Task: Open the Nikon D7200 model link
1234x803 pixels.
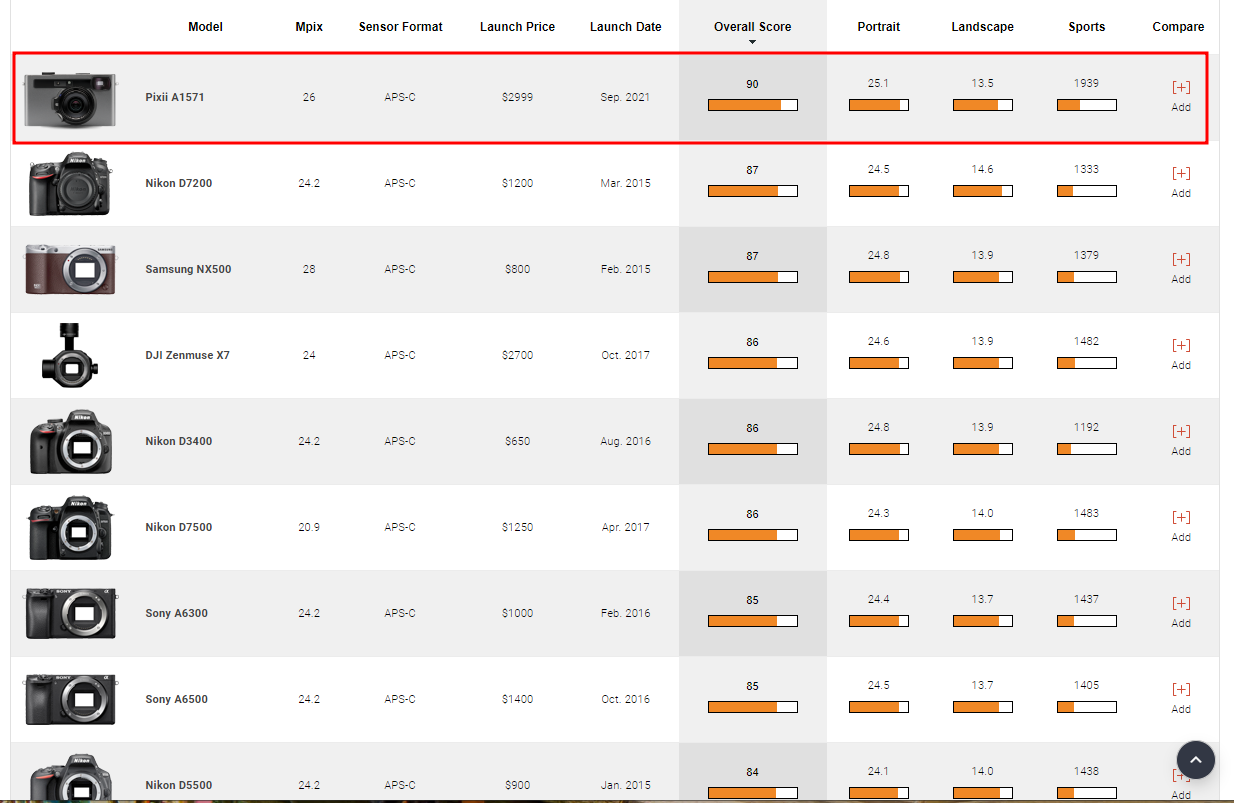Action: pos(178,183)
